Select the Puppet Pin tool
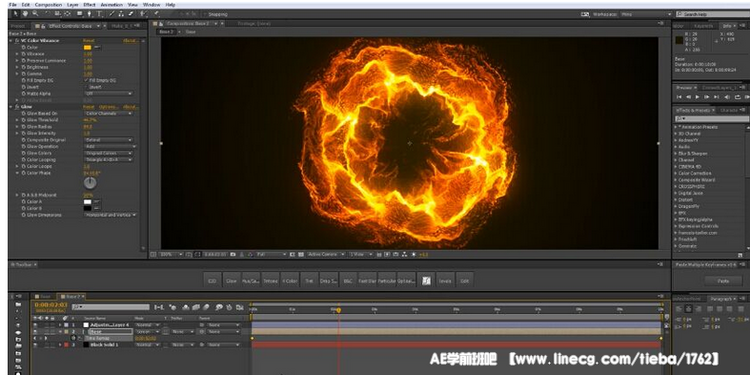 pos(156,14)
